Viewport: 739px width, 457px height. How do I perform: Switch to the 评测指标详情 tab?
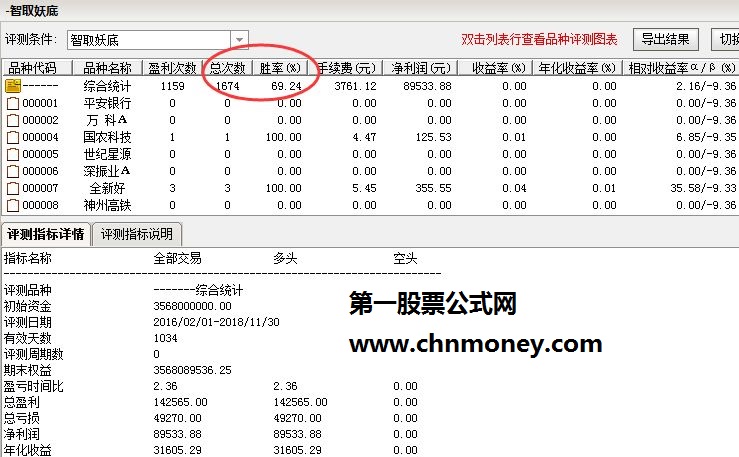coord(46,234)
